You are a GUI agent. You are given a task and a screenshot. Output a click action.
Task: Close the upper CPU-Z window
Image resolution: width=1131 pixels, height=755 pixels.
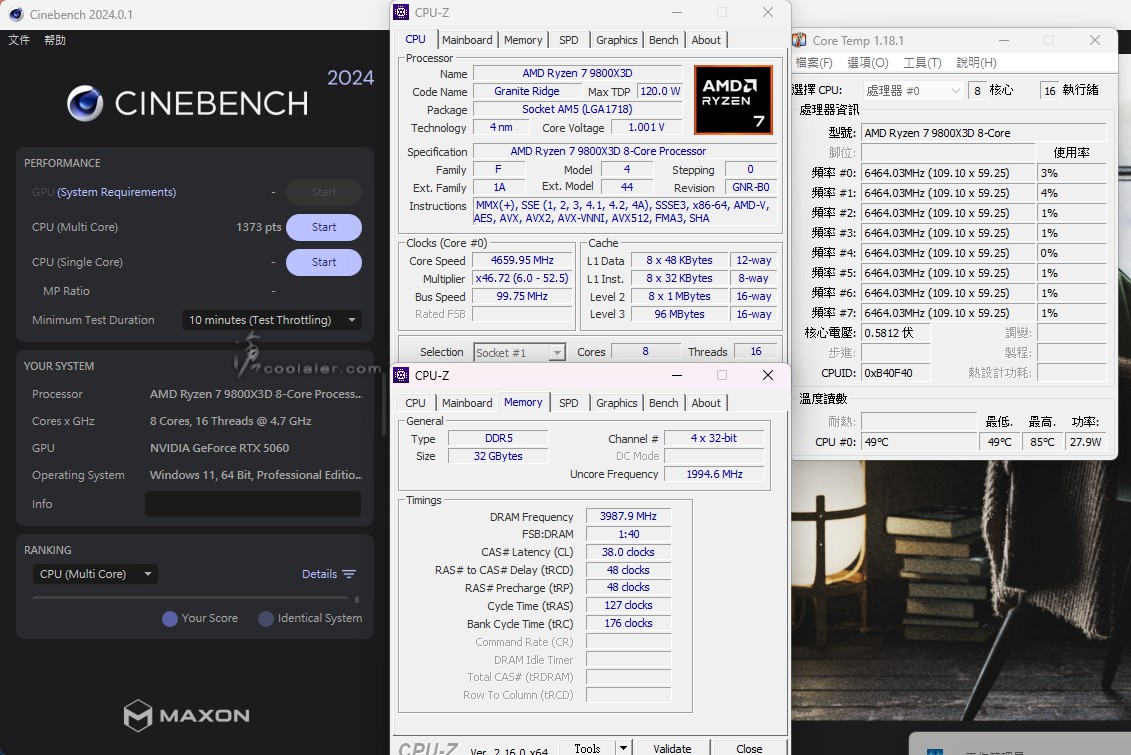click(x=767, y=12)
